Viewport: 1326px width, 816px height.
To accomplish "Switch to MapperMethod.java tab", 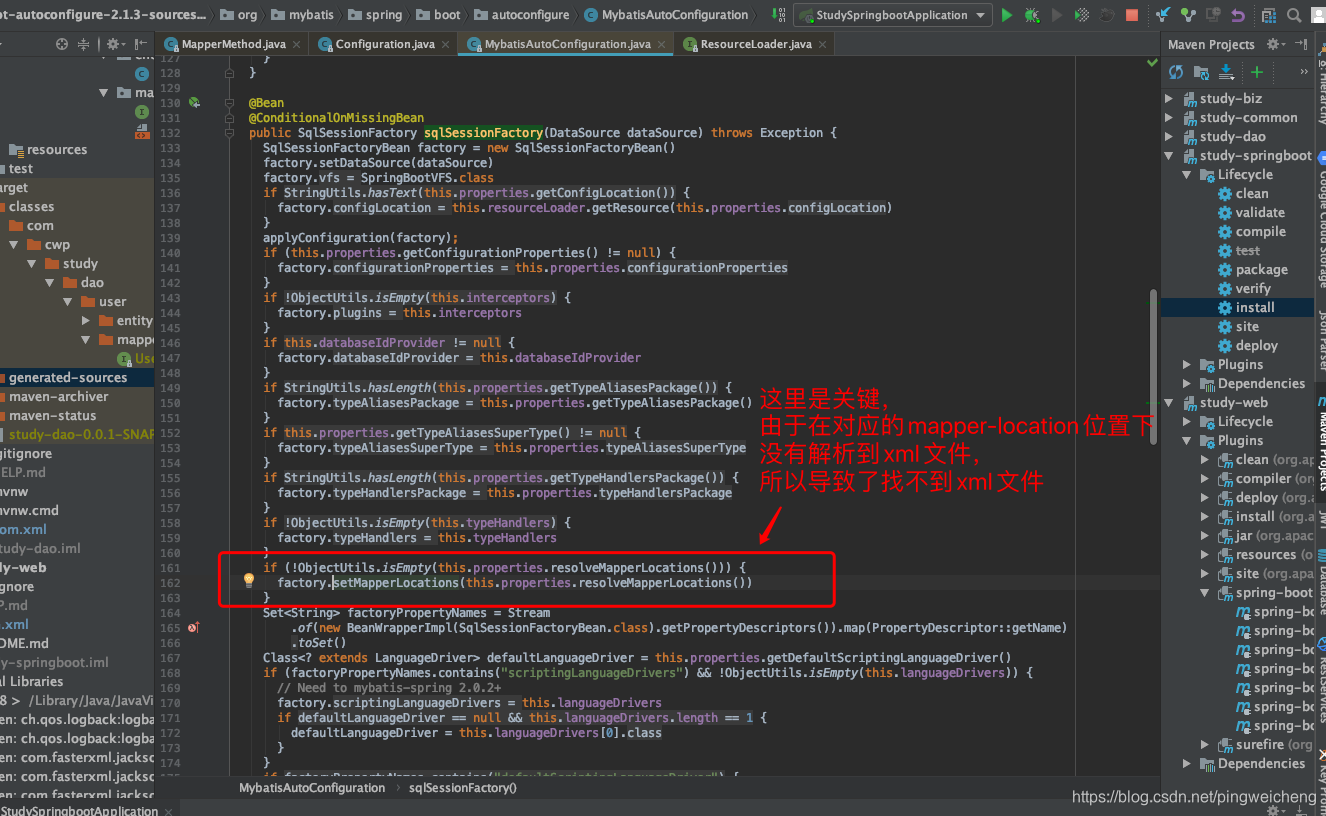I will [232, 44].
